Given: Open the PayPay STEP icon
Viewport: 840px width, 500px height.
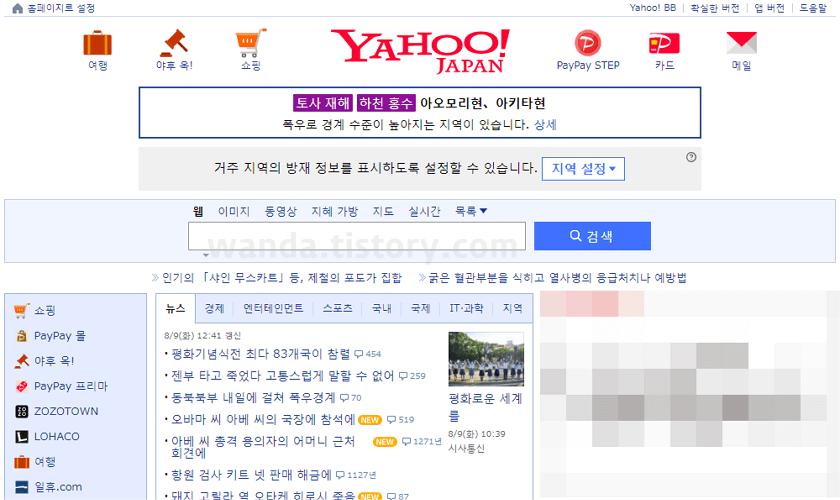Looking at the screenshot, I should point(588,43).
